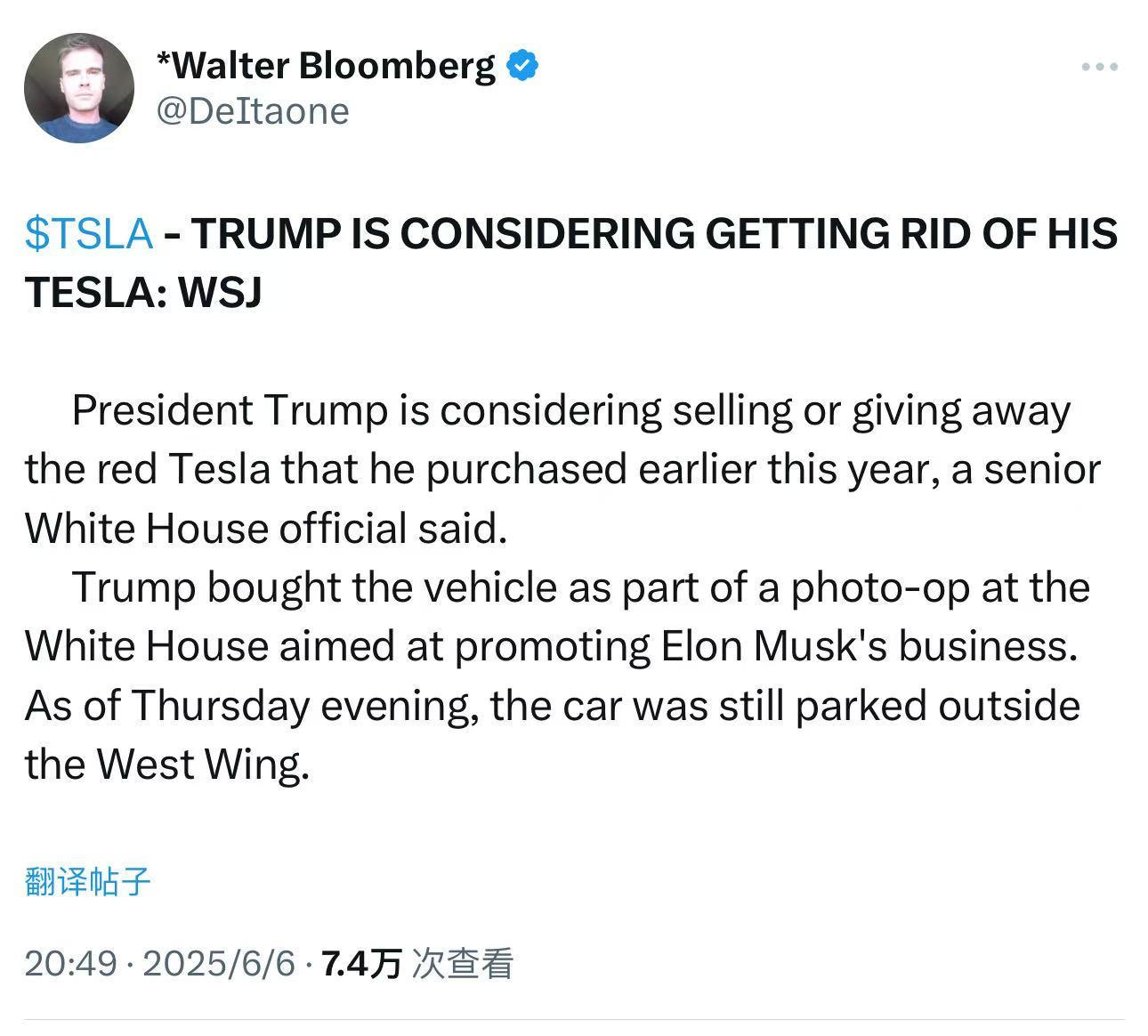Click the 7.4万 view count
The height and width of the screenshot is (1036, 1148).
click(x=361, y=963)
